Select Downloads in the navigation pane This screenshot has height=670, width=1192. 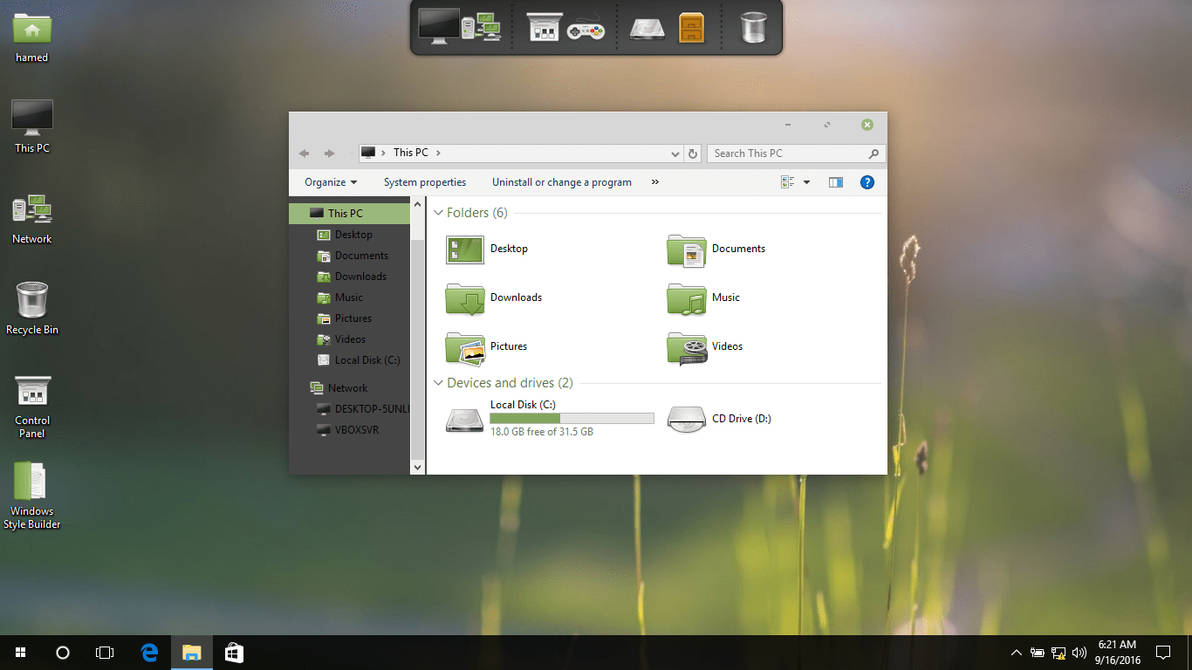[359, 276]
